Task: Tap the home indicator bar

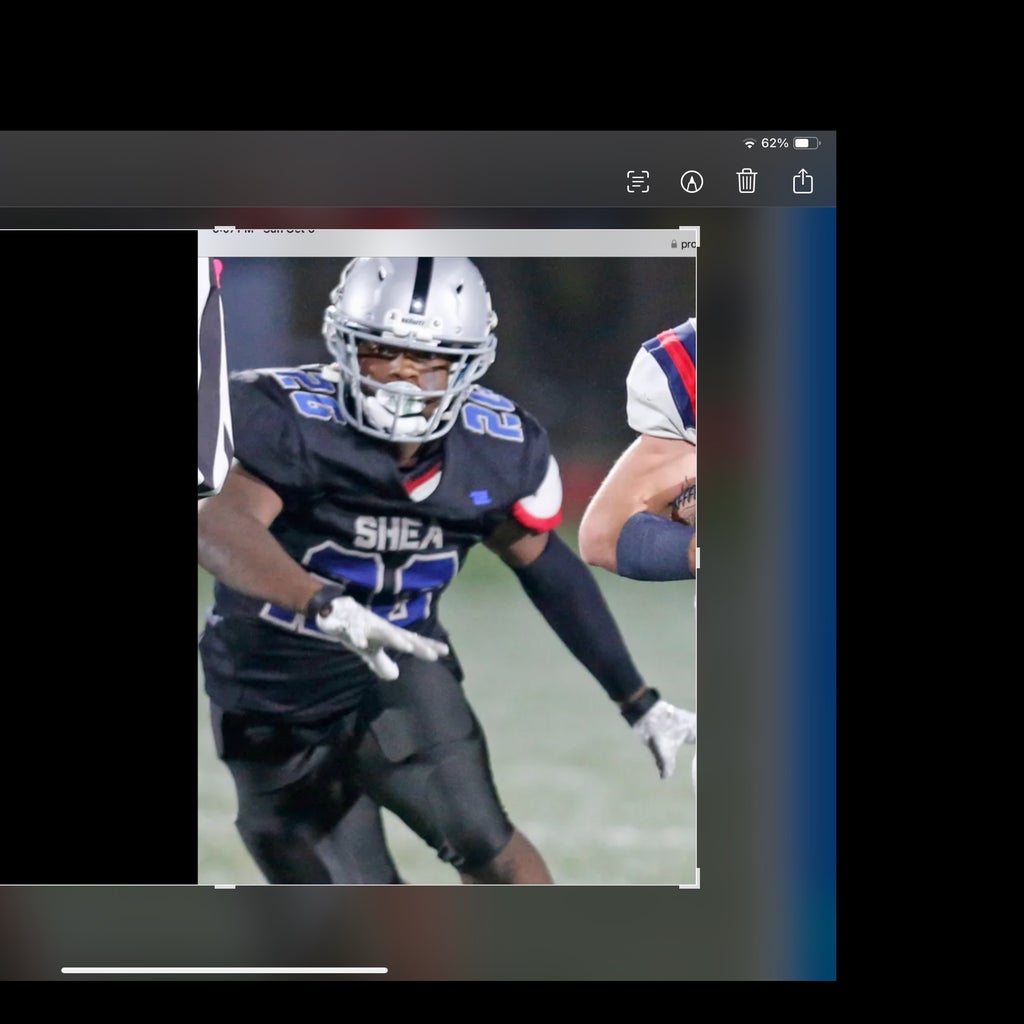Action: click(225, 970)
